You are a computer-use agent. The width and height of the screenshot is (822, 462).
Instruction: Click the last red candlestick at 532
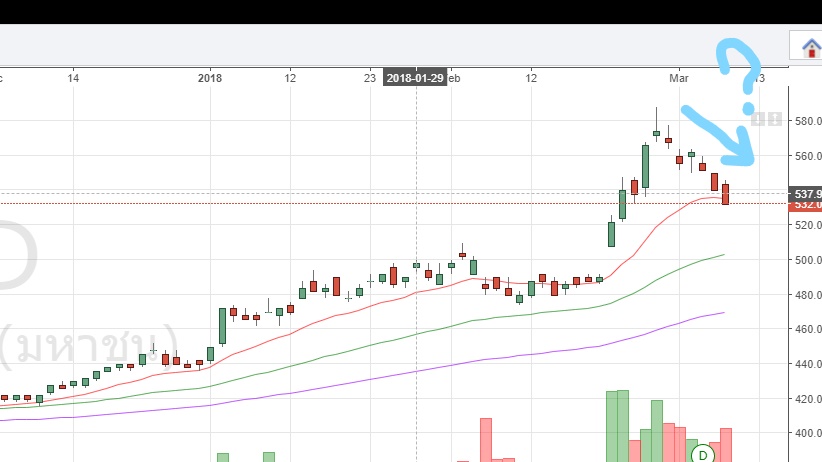coord(726,194)
